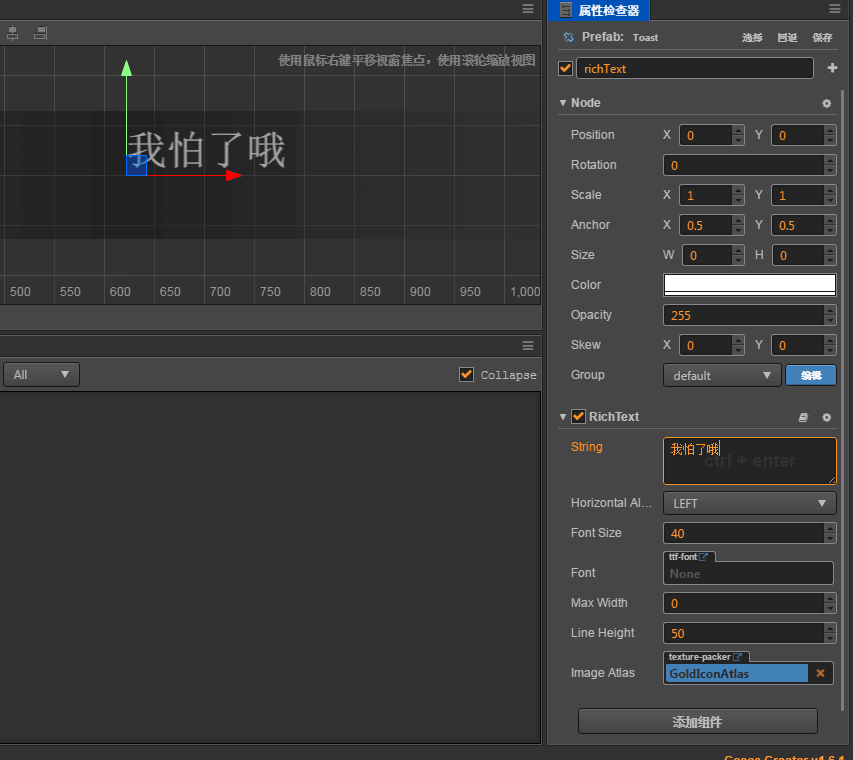The image size is (853, 760).
Task: Toggle the RichText component enabled checkbox
Action: (578, 417)
